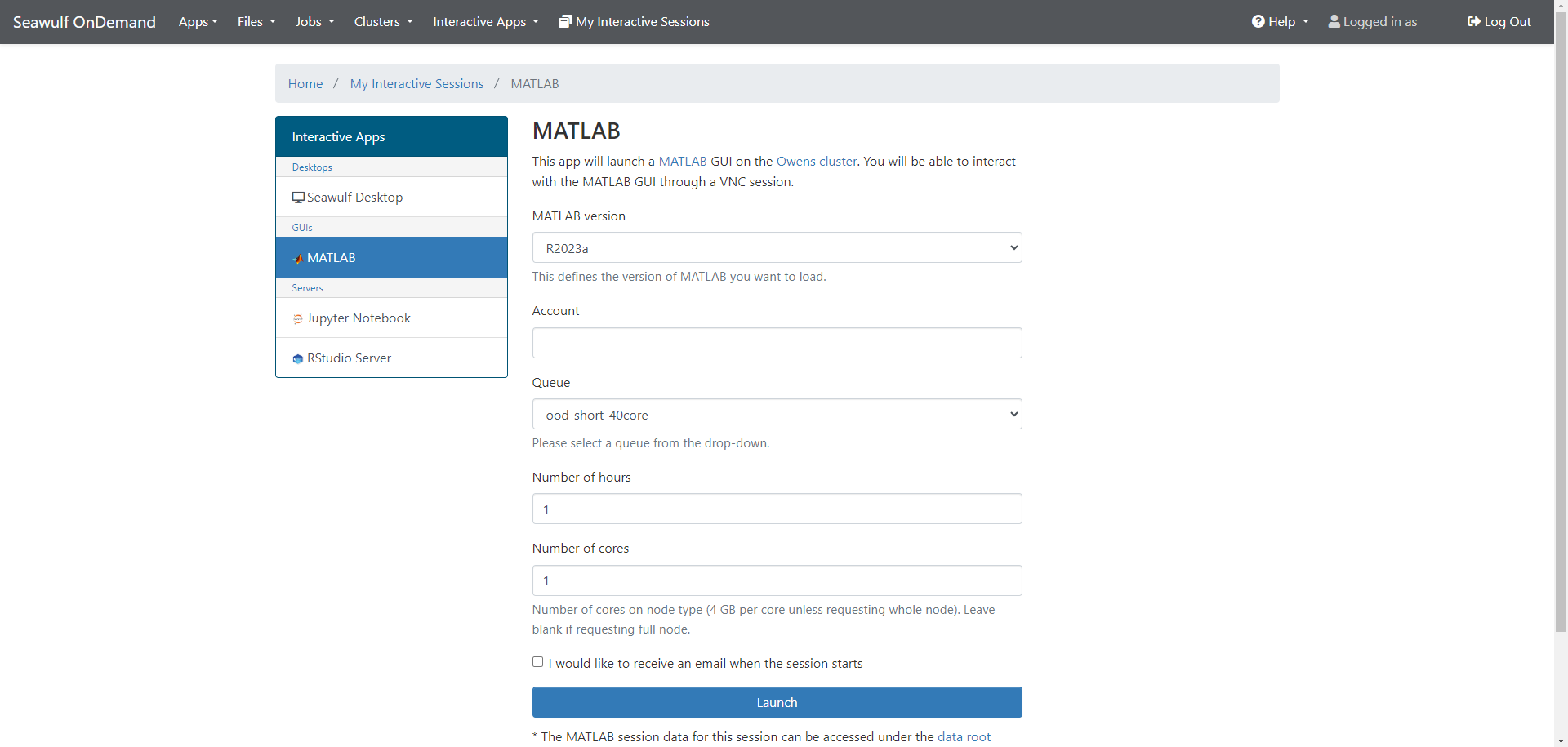Click the Seawulf Desktop monitor icon
Screen dimensions: 1568x747
tap(298, 198)
